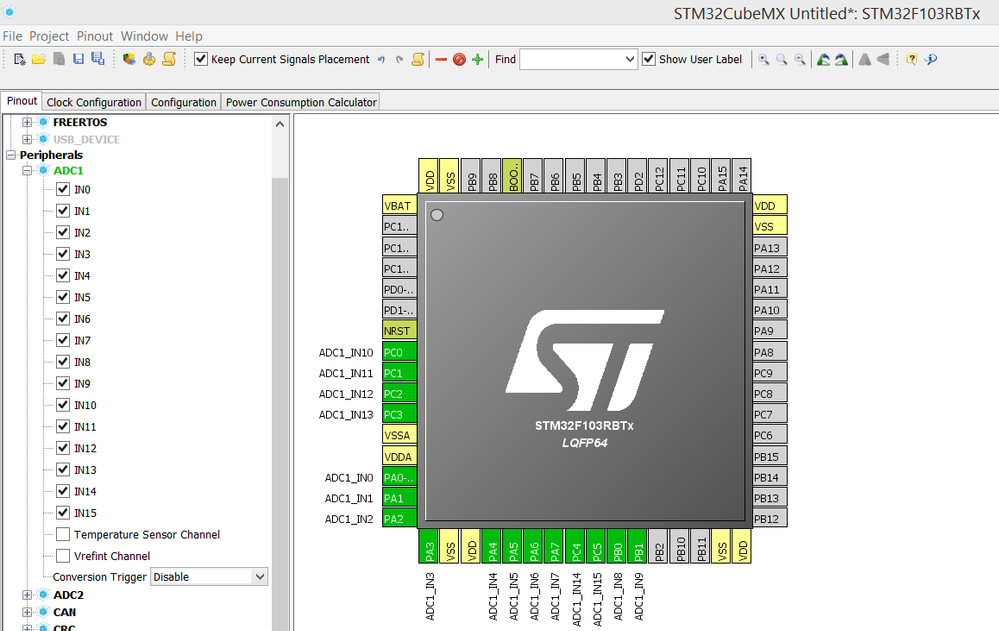This screenshot has height=631, width=999.
Task: Click the scroll icon beside the gear icon
Action: tap(169, 59)
